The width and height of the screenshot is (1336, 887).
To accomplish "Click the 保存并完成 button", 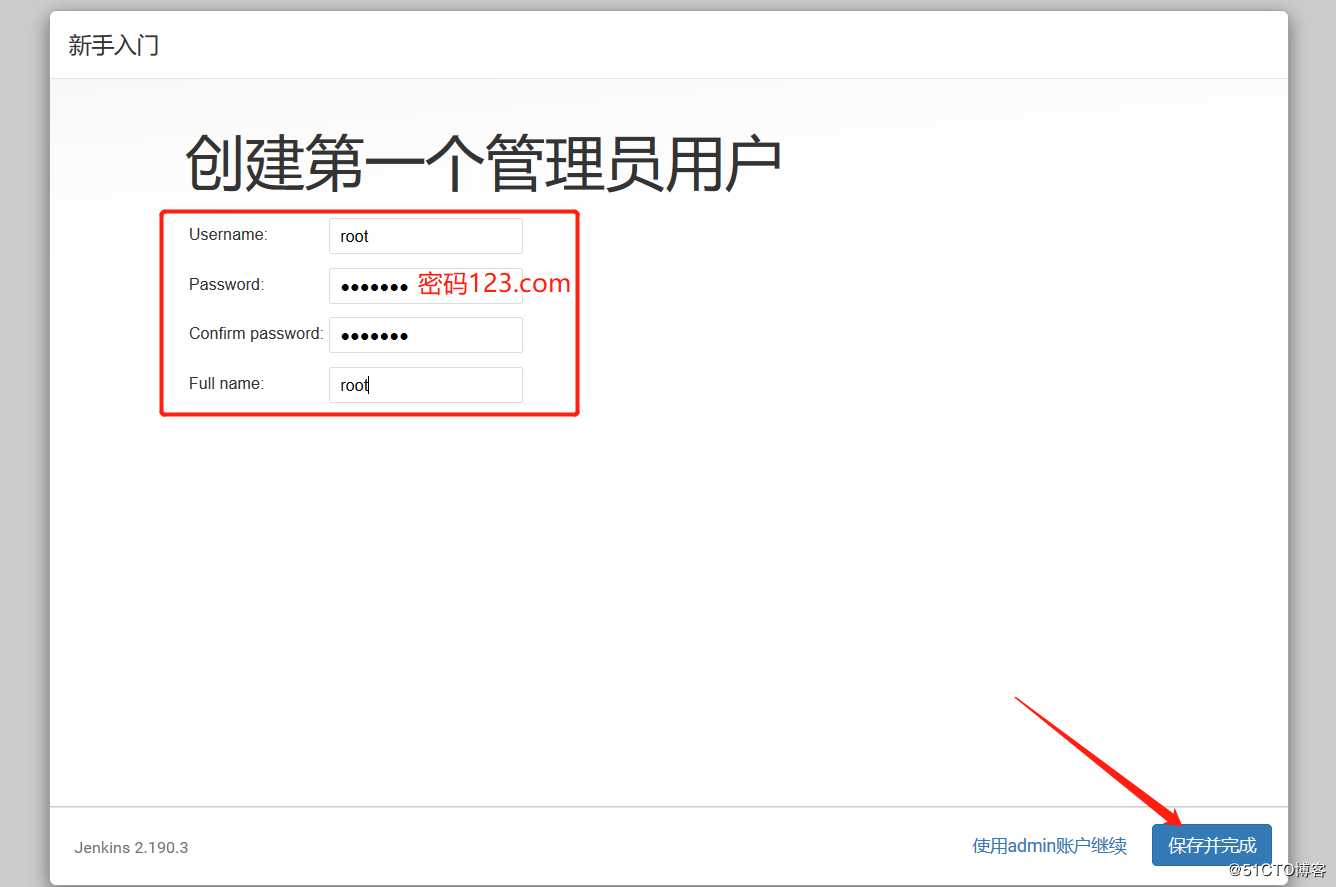I will pyautogui.click(x=1212, y=845).
